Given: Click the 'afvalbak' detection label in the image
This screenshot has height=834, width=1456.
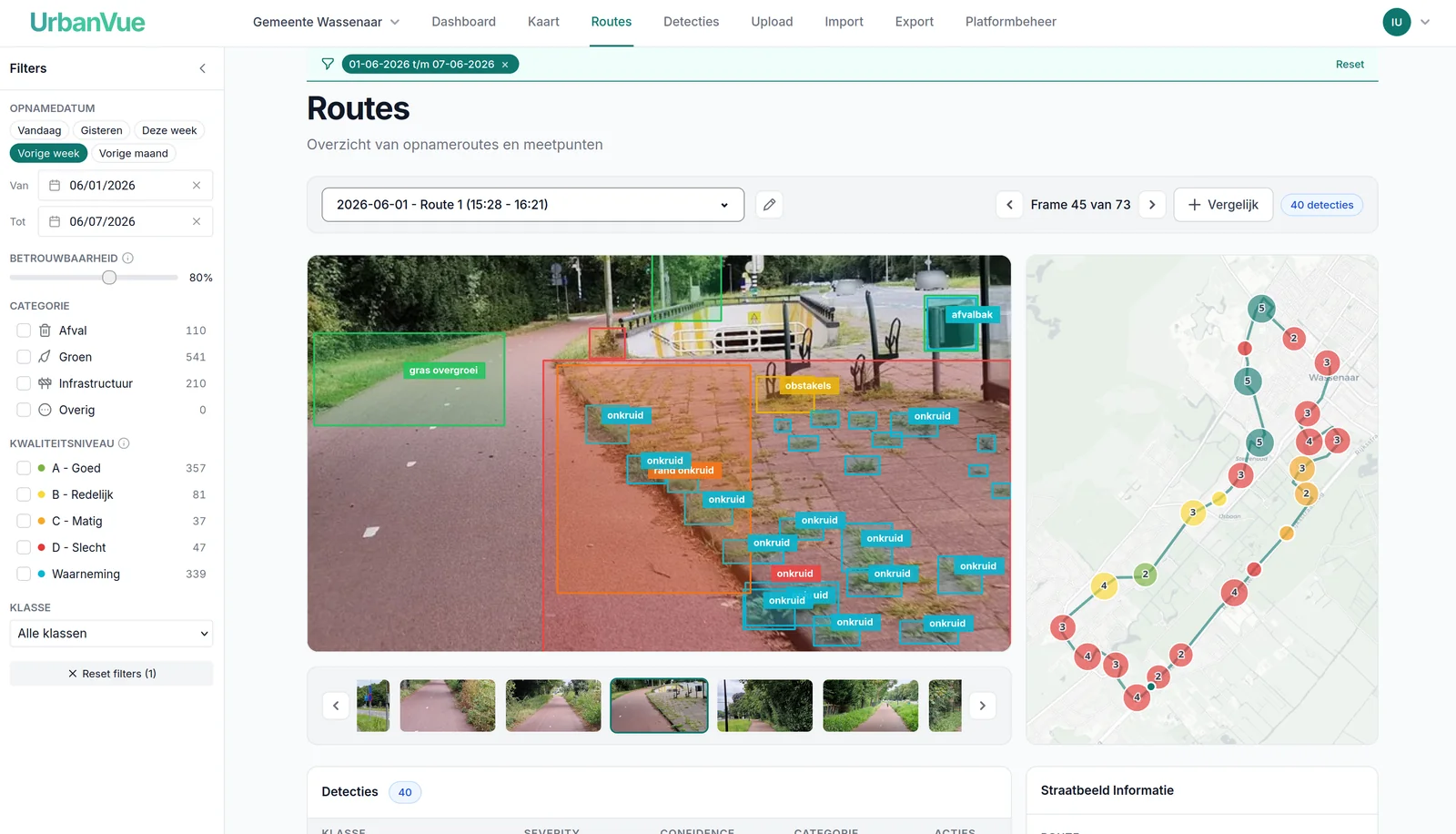Looking at the screenshot, I should pyautogui.click(x=972, y=315).
